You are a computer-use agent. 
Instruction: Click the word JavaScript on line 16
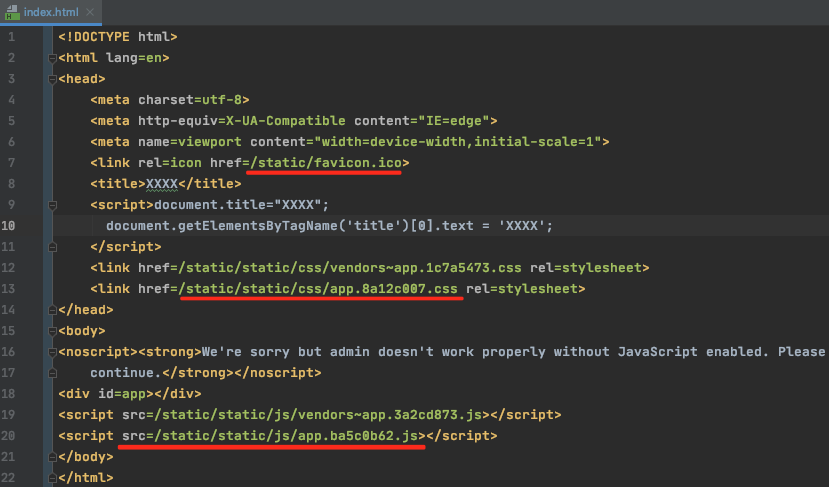(657, 352)
